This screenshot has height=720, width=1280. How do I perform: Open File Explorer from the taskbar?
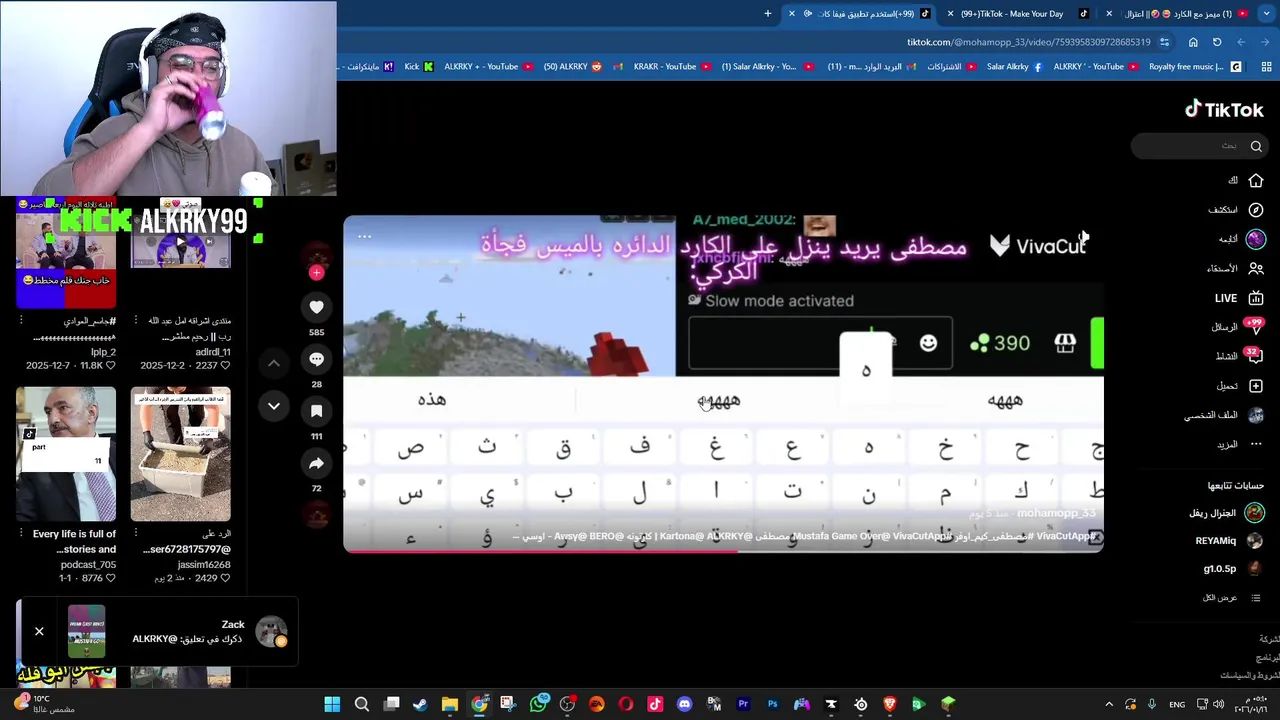(x=450, y=704)
